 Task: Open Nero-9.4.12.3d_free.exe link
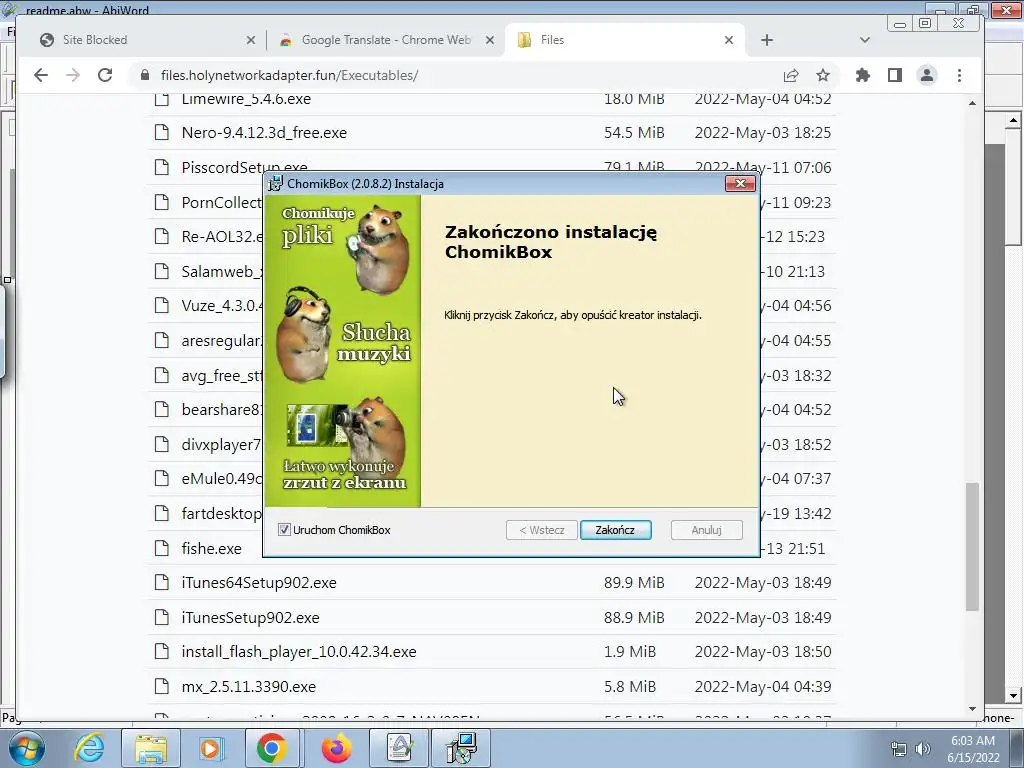coord(264,133)
